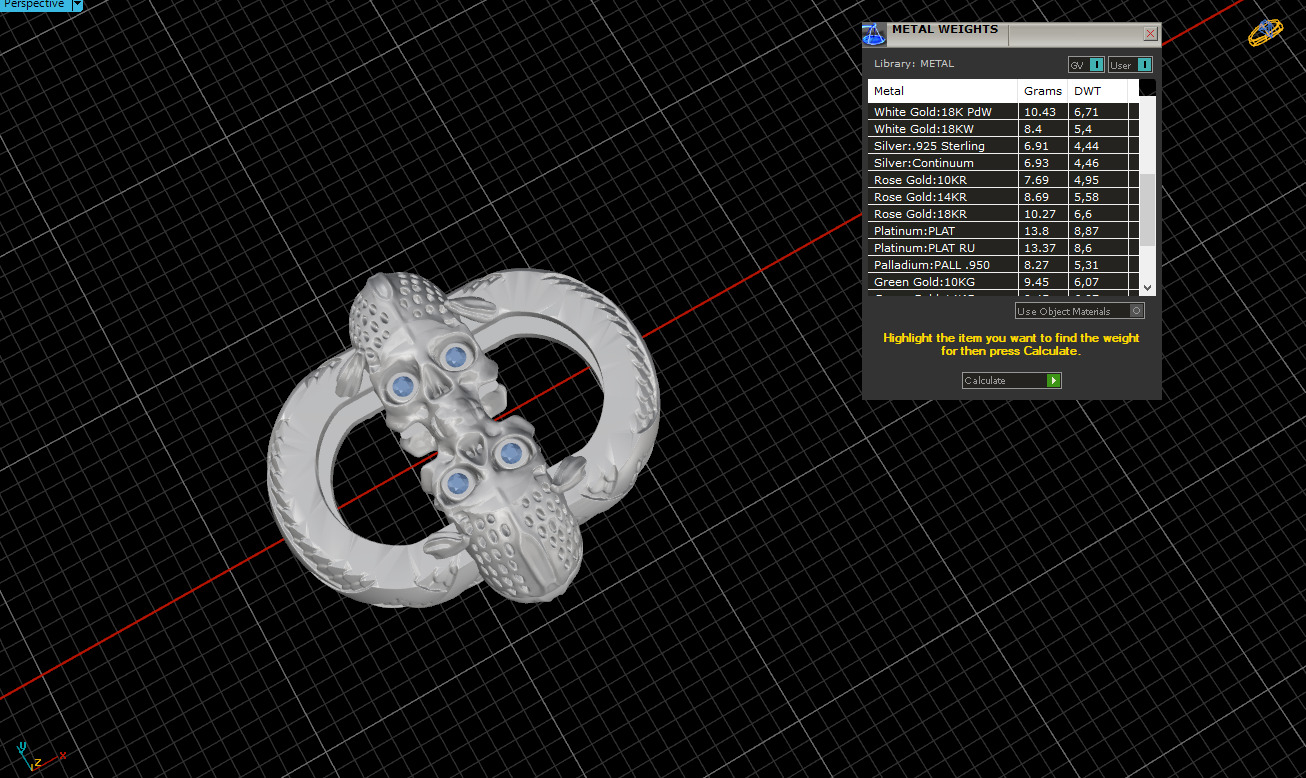The width and height of the screenshot is (1306, 778).
Task: Click the Metal Weights scale icon
Action: [874, 35]
